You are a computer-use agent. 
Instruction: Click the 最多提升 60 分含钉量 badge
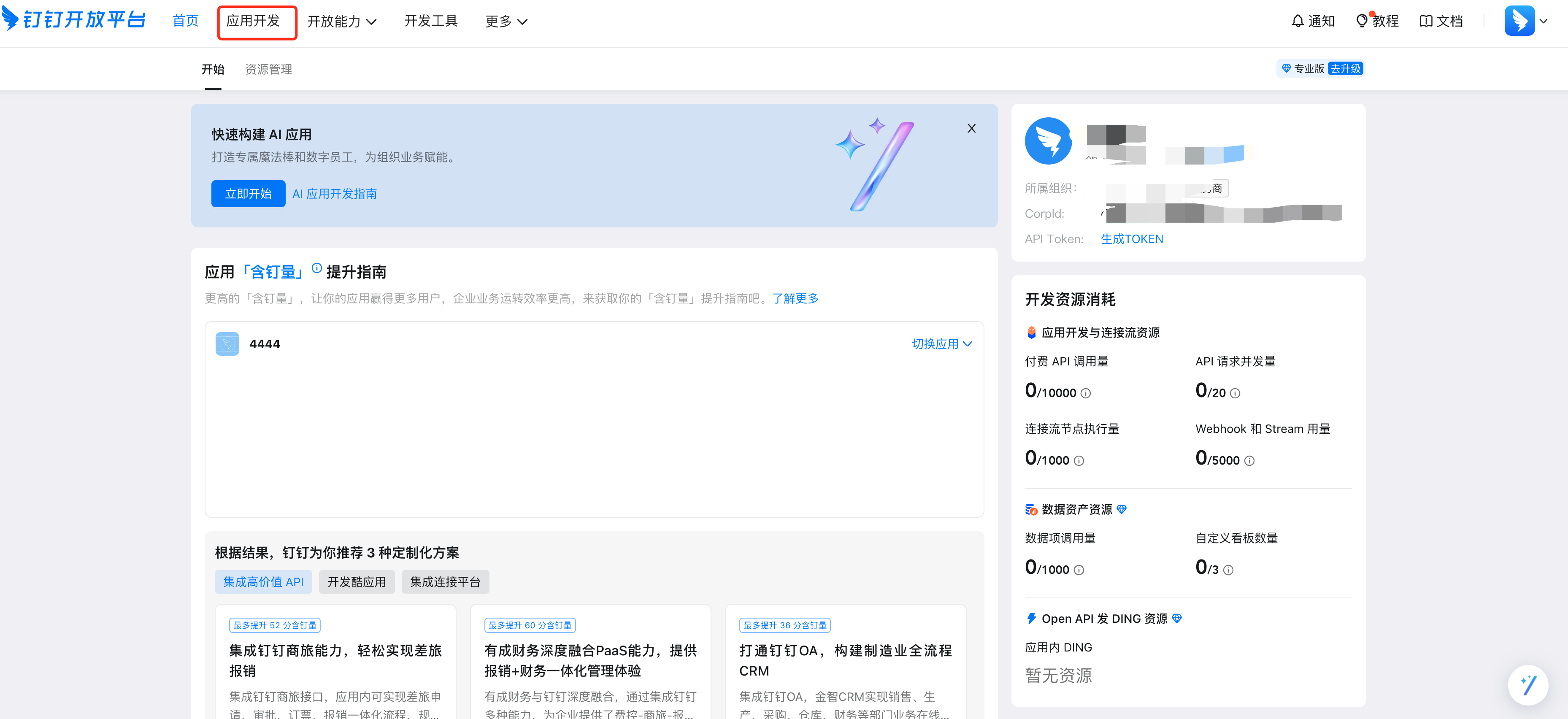pyautogui.click(x=530, y=625)
